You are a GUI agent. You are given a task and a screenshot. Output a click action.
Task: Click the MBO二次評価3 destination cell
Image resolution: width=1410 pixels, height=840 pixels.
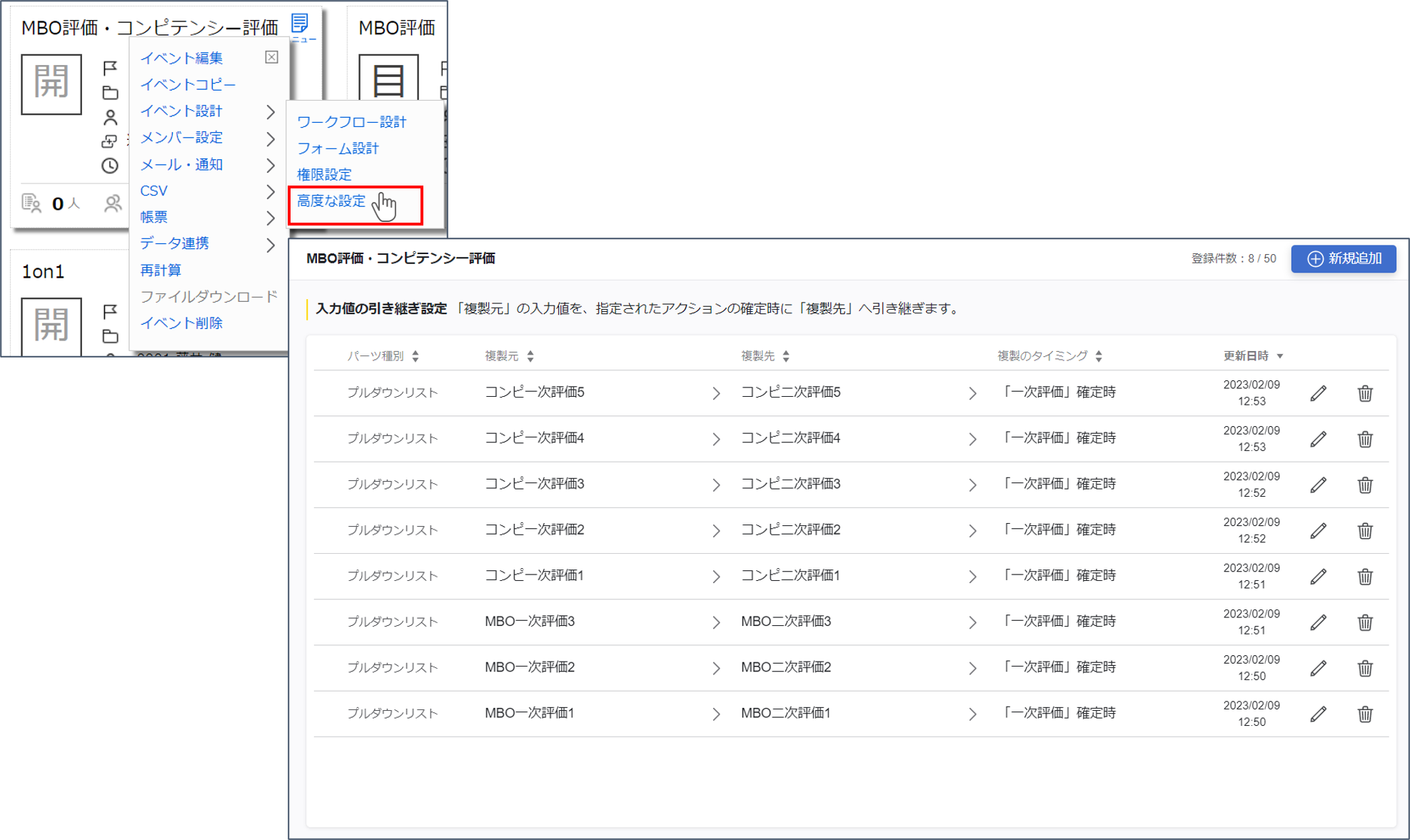click(x=786, y=622)
